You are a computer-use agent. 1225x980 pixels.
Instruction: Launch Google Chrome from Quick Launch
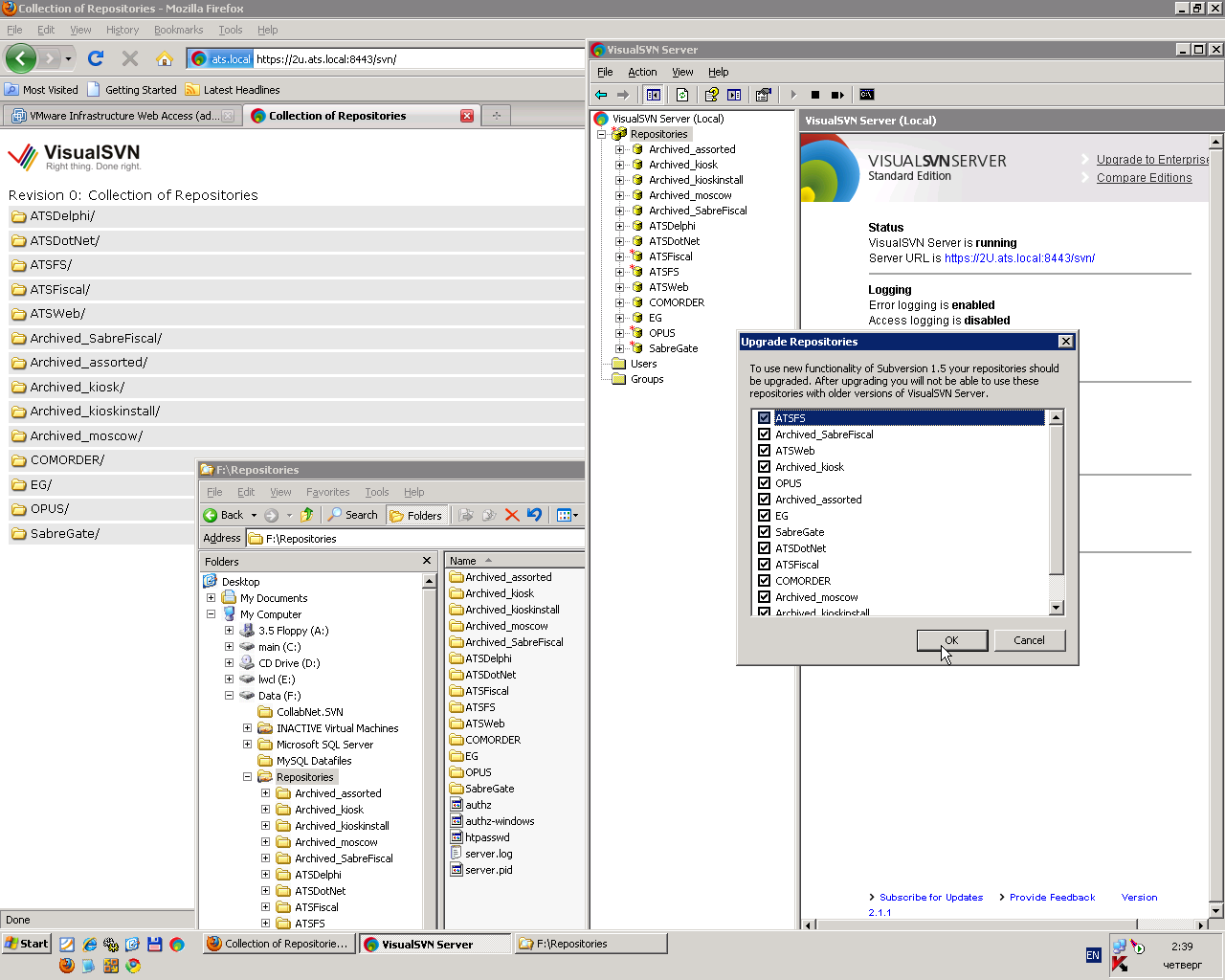tap(133, 966)
